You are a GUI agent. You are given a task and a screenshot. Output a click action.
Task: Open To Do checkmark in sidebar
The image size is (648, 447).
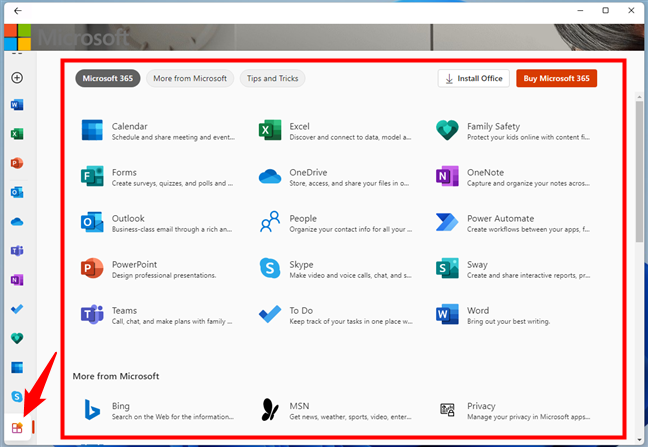pyautogui.click(x=17, y=309)
